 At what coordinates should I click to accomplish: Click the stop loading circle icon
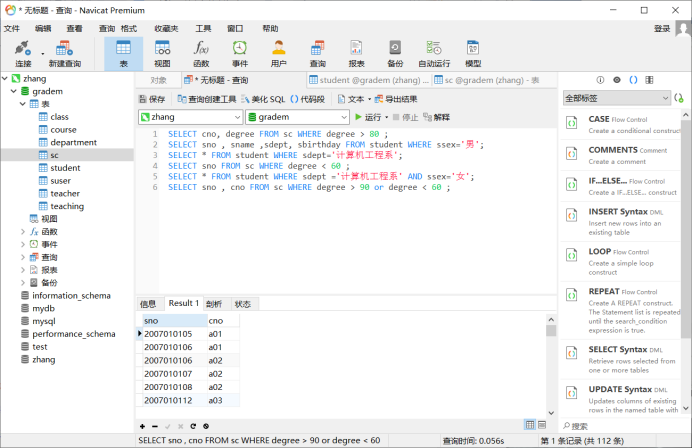pos(206,426)
